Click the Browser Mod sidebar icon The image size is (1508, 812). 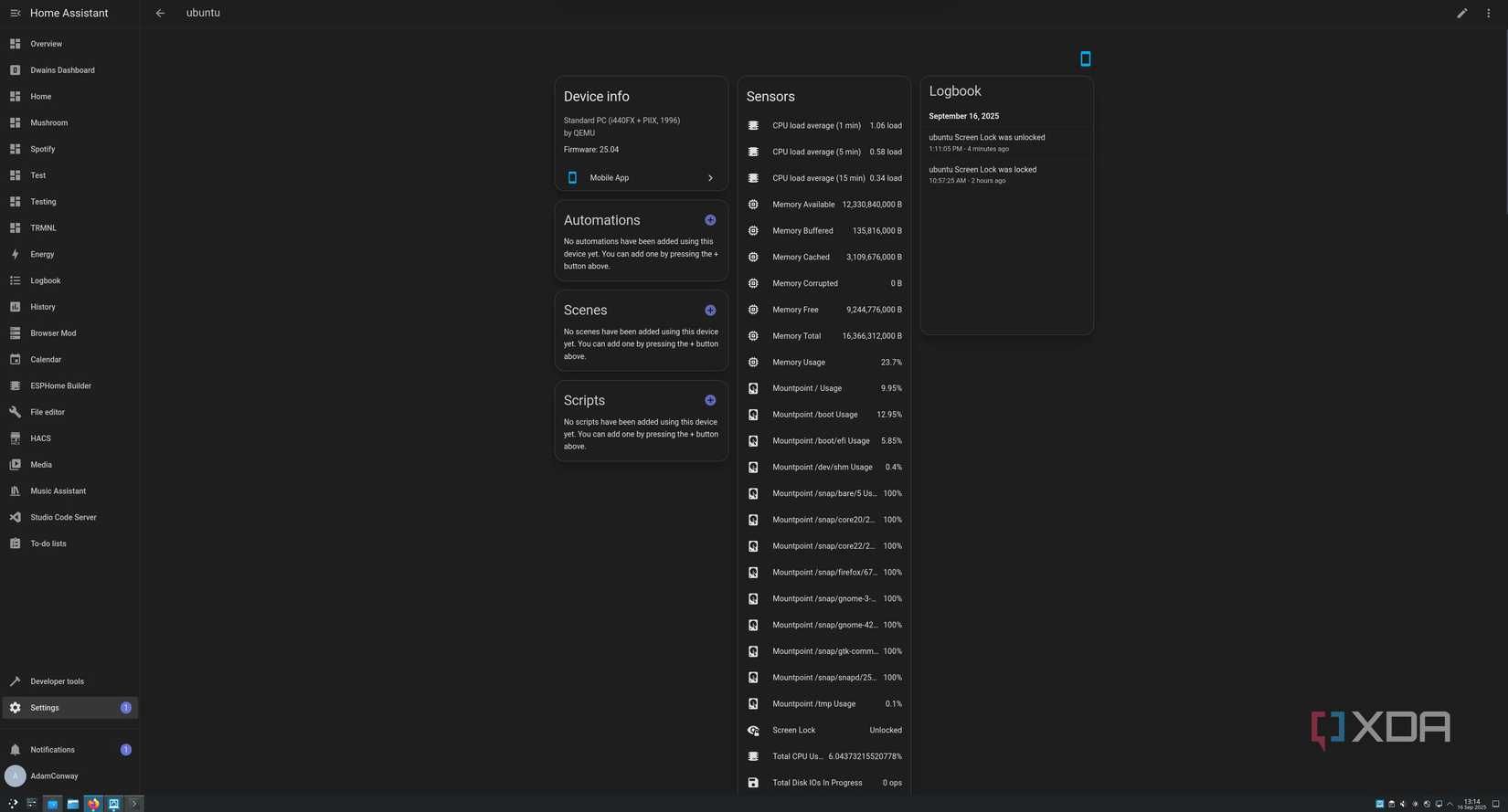pyautogui.click(x=15, y=333)
